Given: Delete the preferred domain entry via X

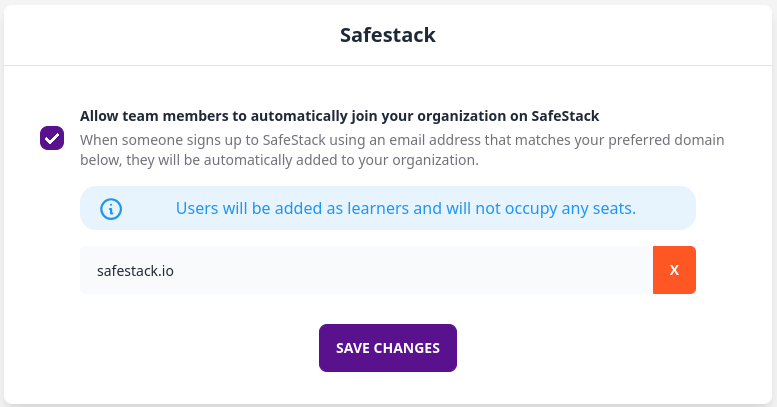Looking at the screenshot, I should [674, 270].
